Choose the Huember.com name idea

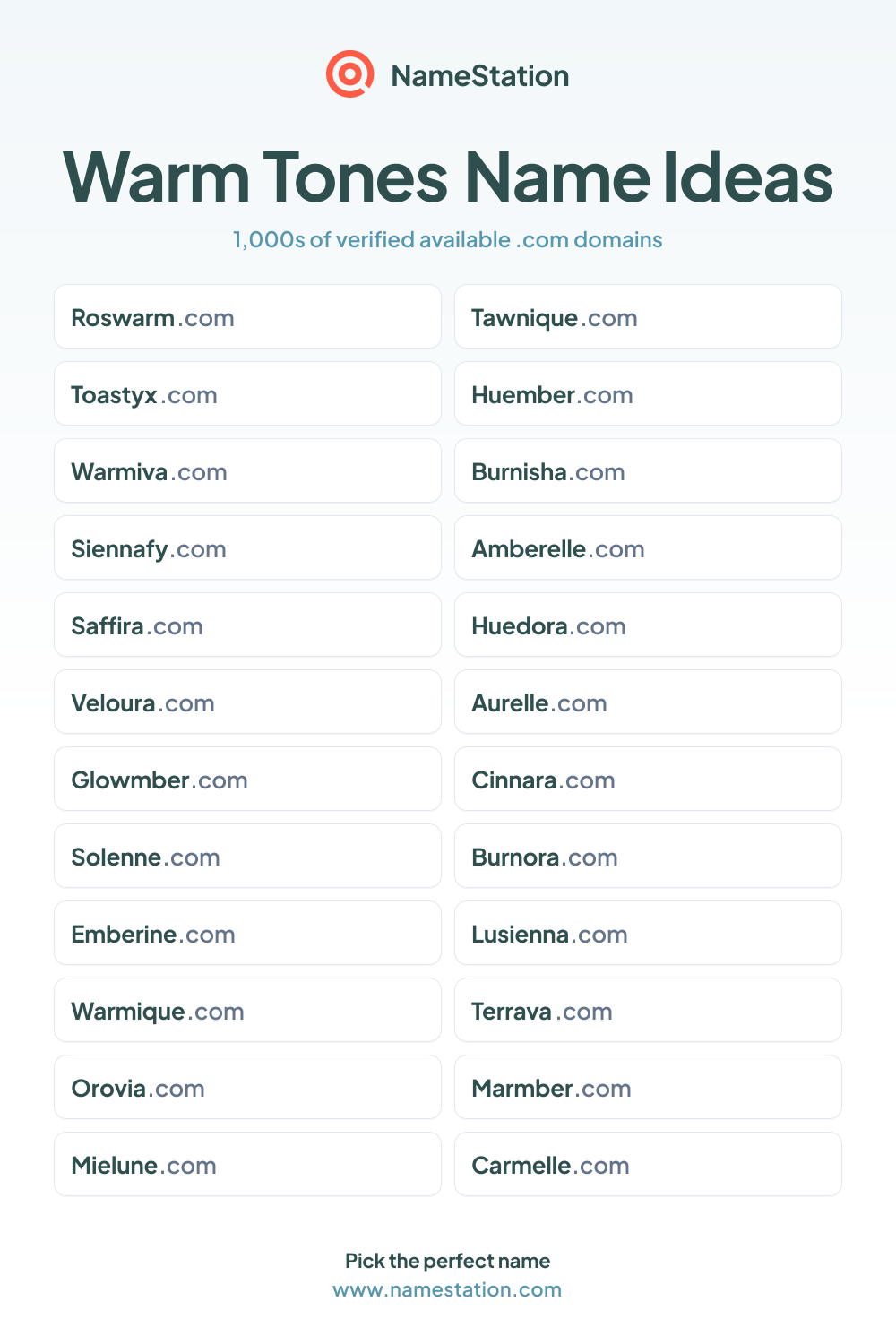(648, 393)
